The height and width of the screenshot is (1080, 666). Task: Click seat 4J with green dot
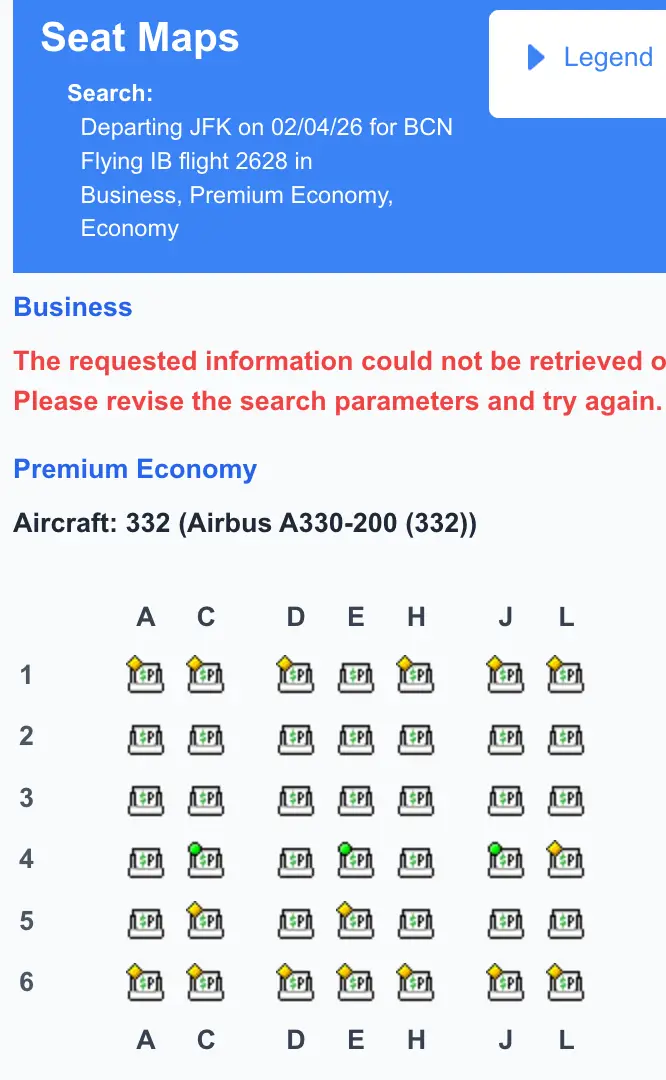[x=505, y=860]
